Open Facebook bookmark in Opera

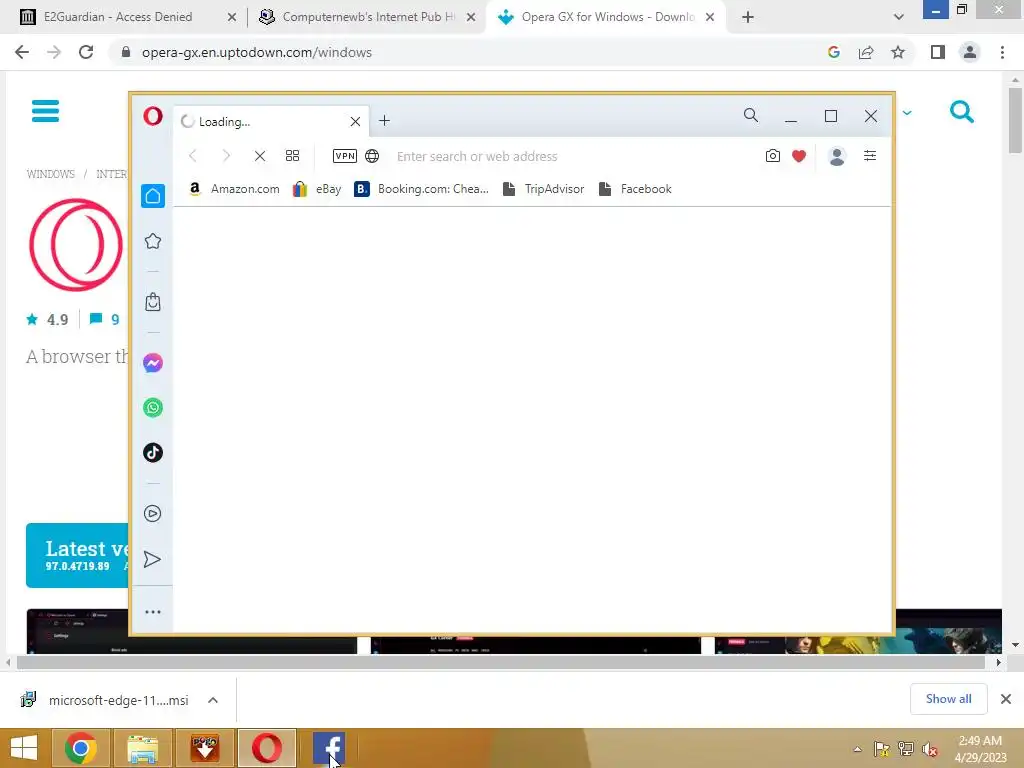tap(635, 189)
